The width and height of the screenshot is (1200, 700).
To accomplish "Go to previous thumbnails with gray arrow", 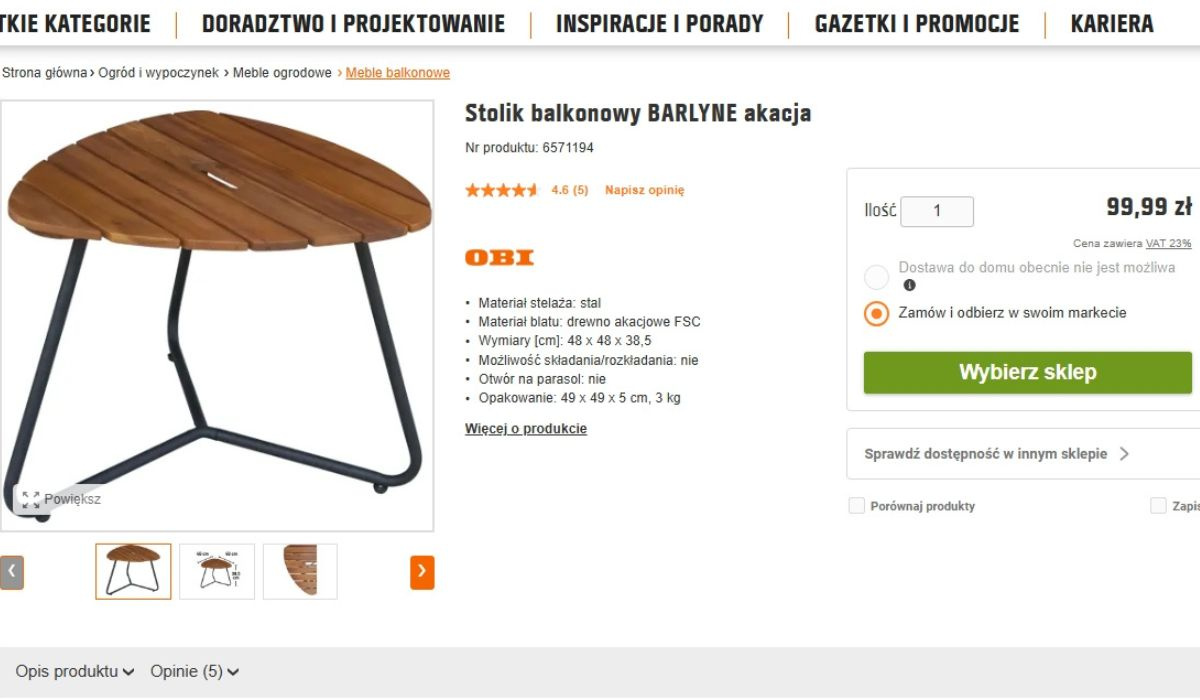I will [x=11, y=572].
